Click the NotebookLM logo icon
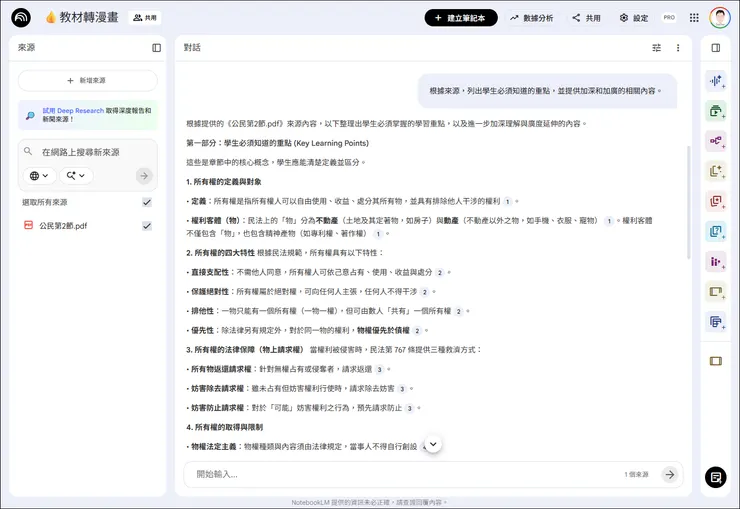 21,18
